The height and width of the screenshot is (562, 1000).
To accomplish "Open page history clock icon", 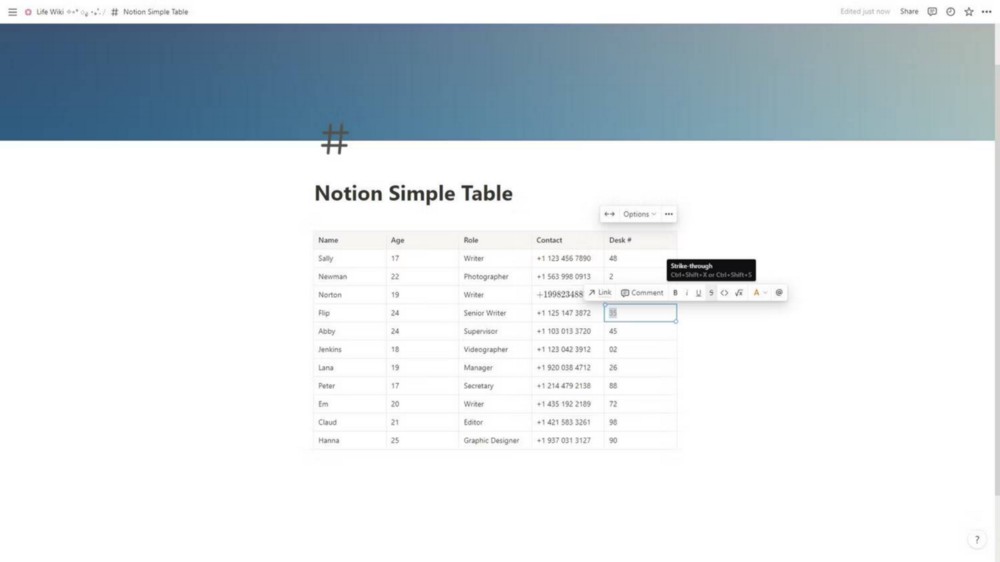I will (950, 11).
